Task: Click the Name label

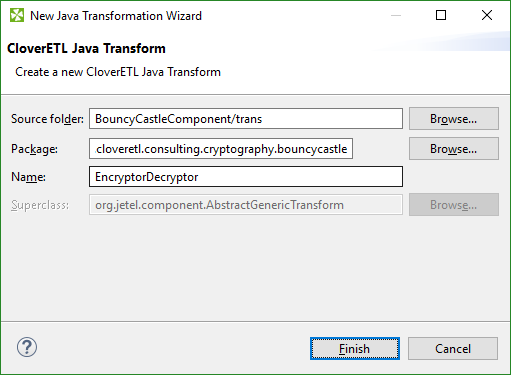Action: tap(28, 177)
